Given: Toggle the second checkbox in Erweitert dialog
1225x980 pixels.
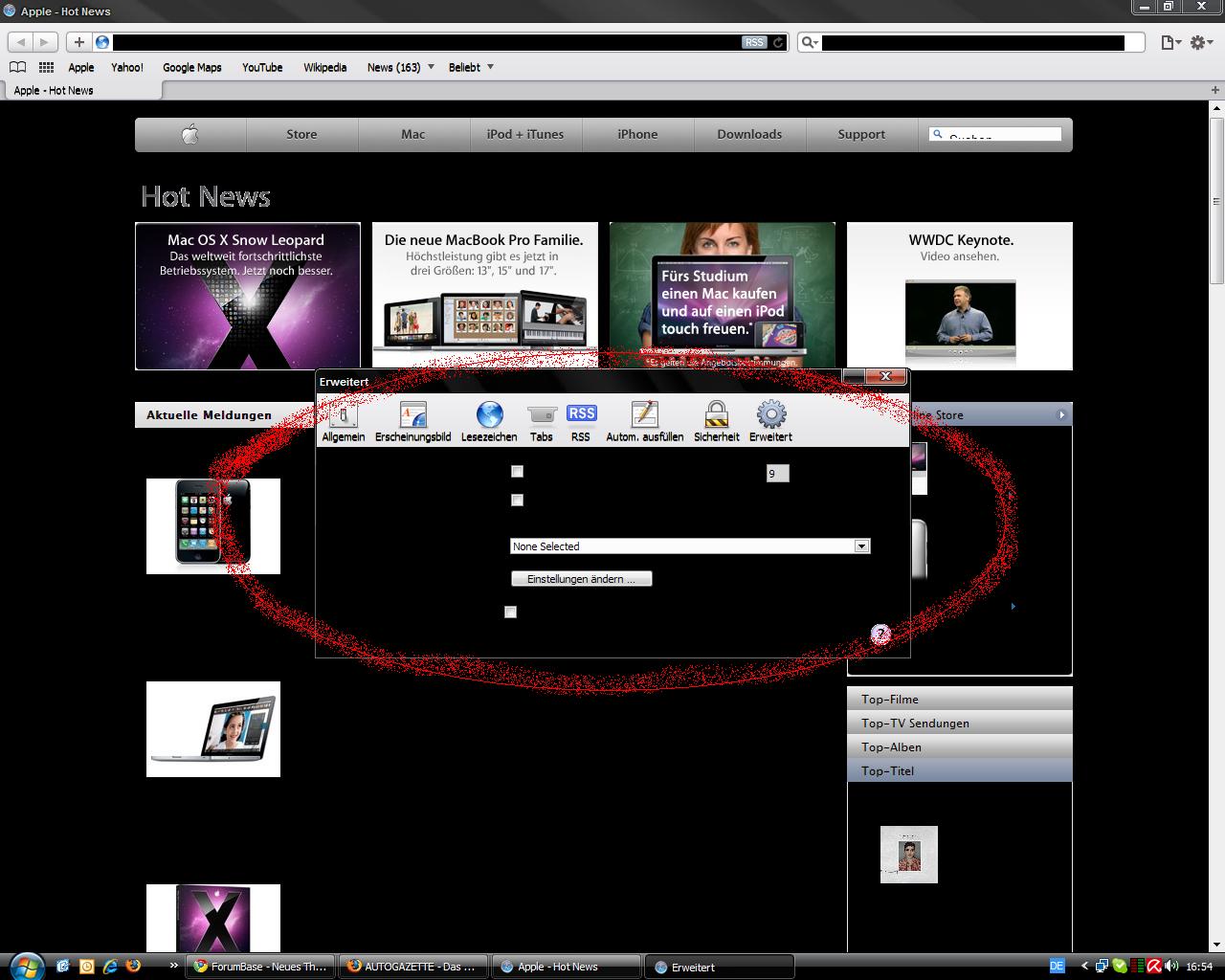Looking at the screenshot, I should pyautogui.click(x=517, y=500).
